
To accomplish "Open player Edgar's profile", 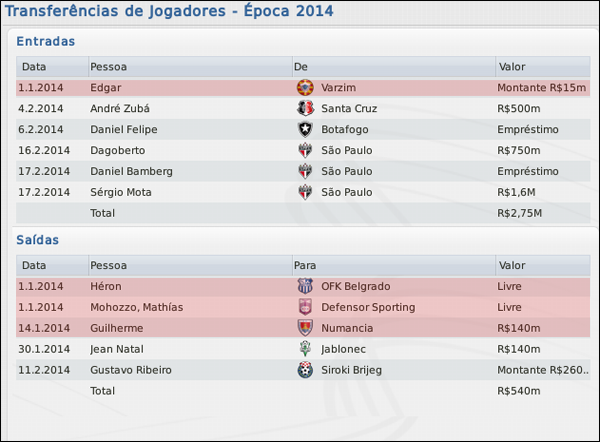I will 105,87.
